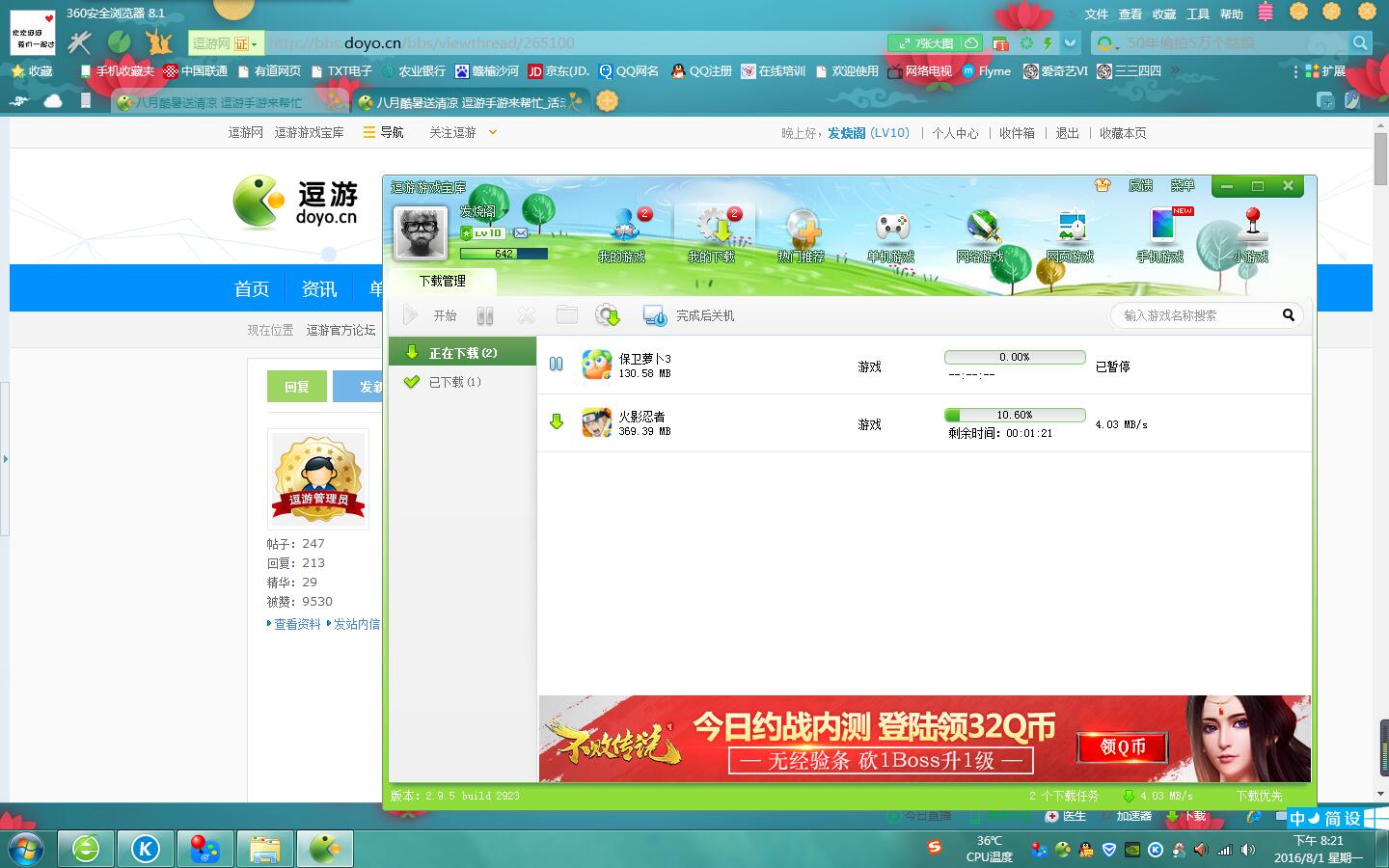Open the 收藏 favorites star button
This screenshot has width=1389, height=868.
tap(32, 71)
